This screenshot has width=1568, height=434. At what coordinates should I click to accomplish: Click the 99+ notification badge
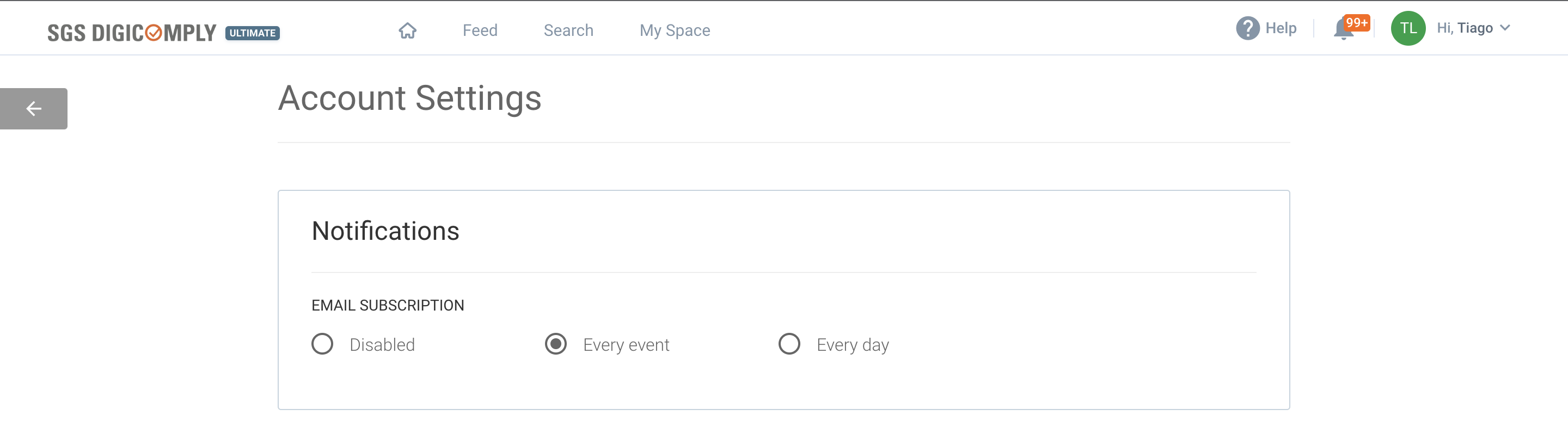(x=1355, y=23)
